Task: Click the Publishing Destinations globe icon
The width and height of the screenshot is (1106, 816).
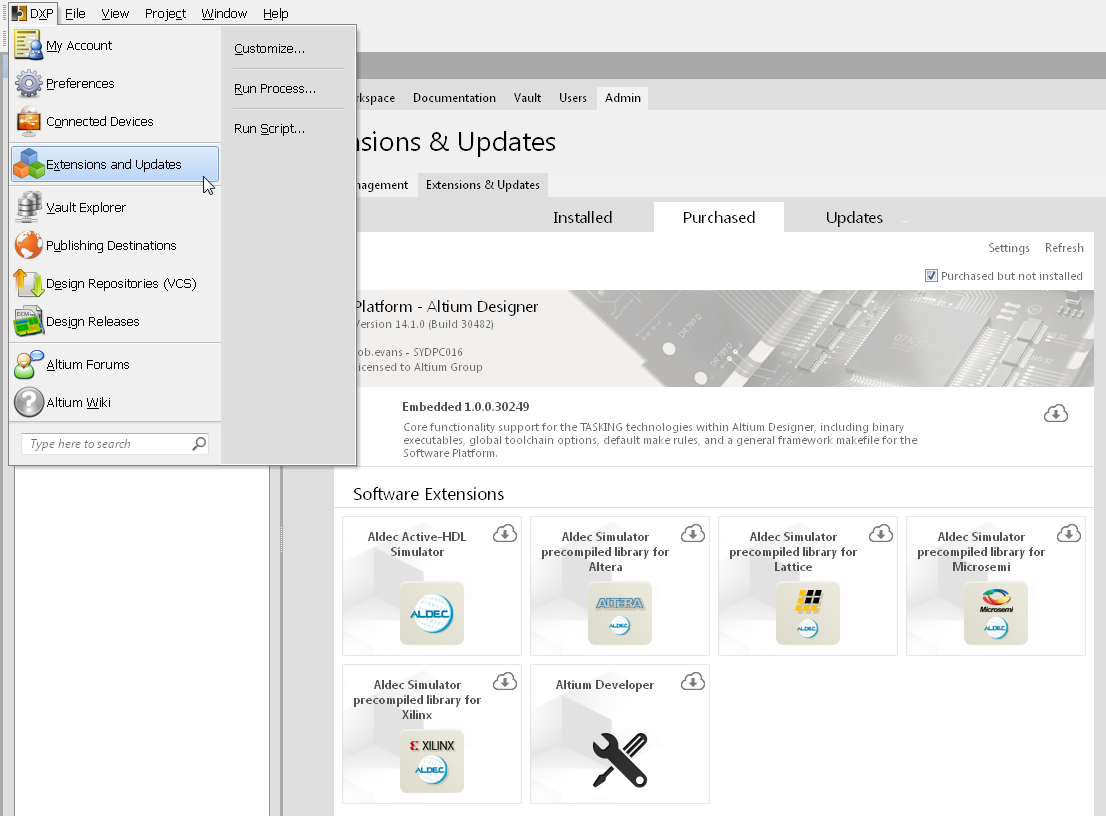Action: 29,246
